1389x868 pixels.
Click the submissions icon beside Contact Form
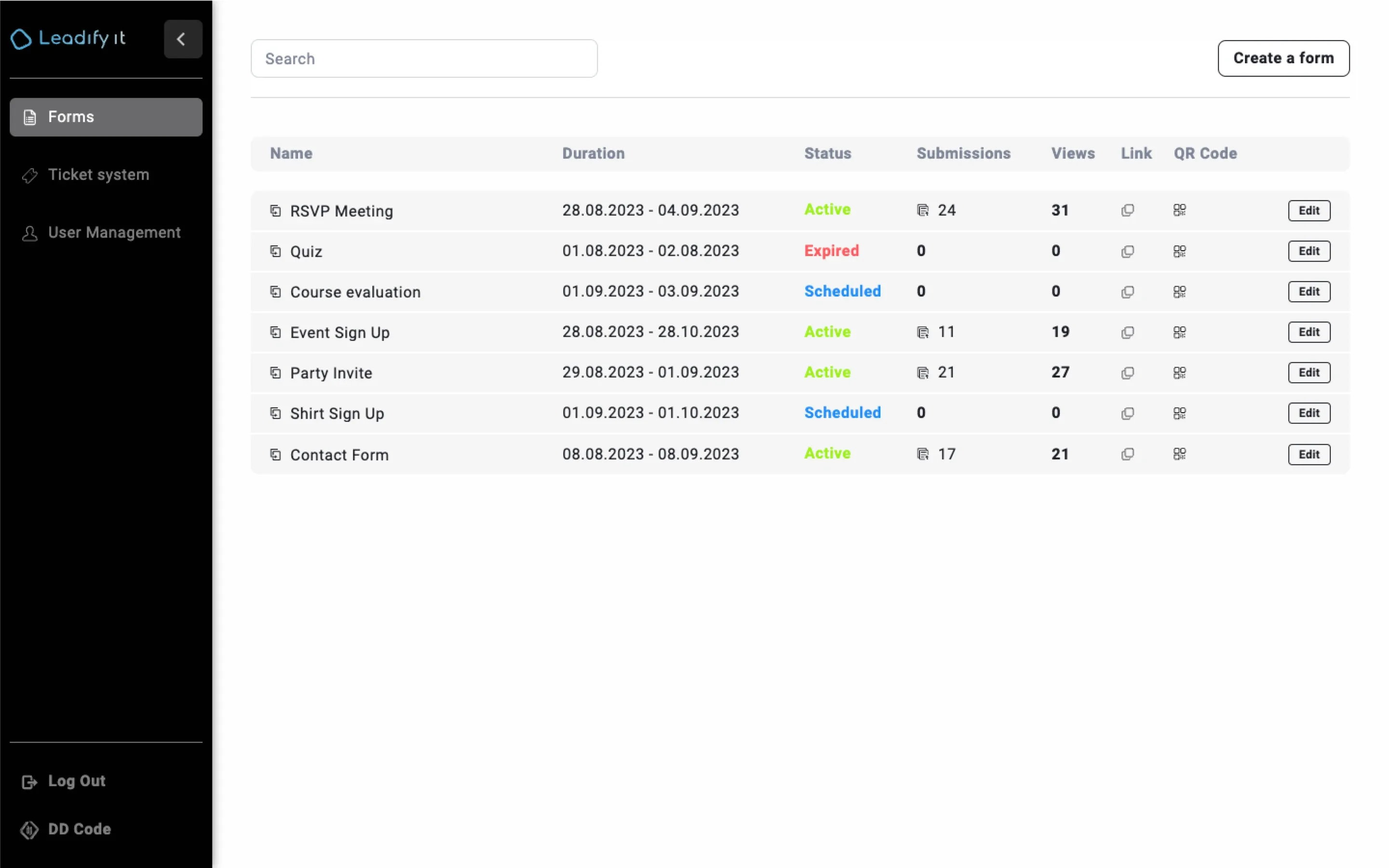click(x=922, y=454)
